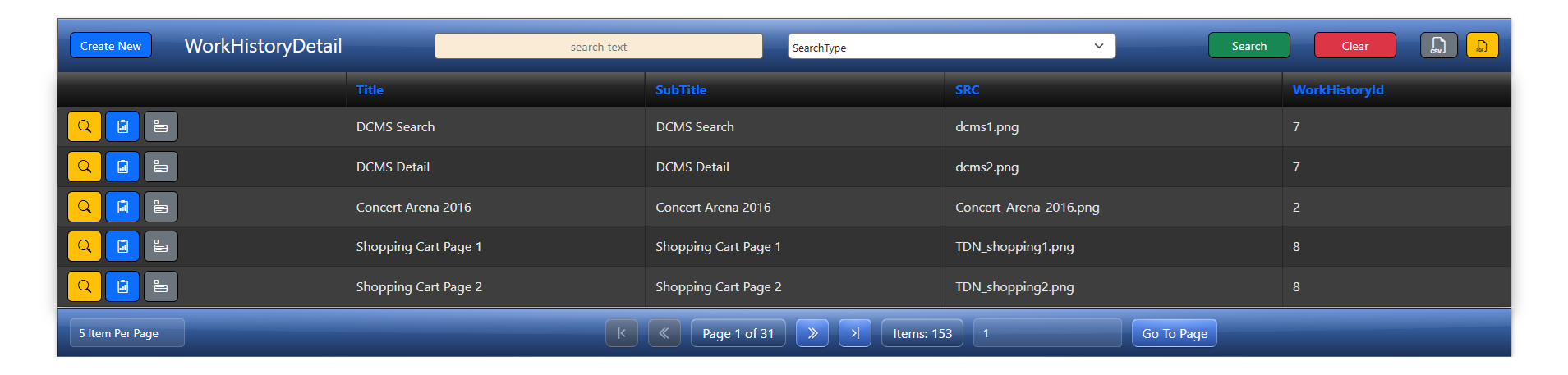1568x375 pixels.
Task: Export the table as PDF file
Action: point(1482,45)
